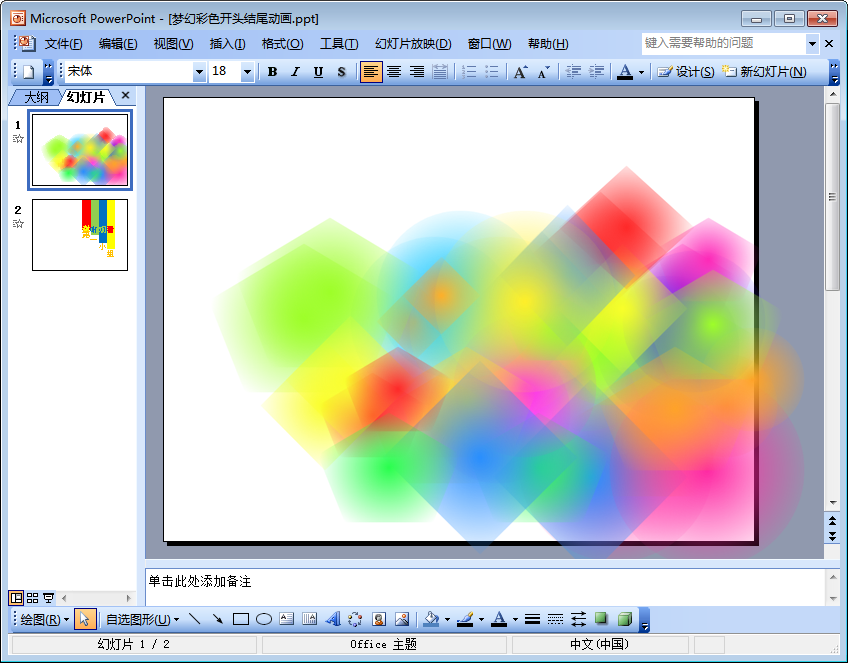Apply distributed alignment
The height and width of the screenshot is (663, 848).
(440, 71)
